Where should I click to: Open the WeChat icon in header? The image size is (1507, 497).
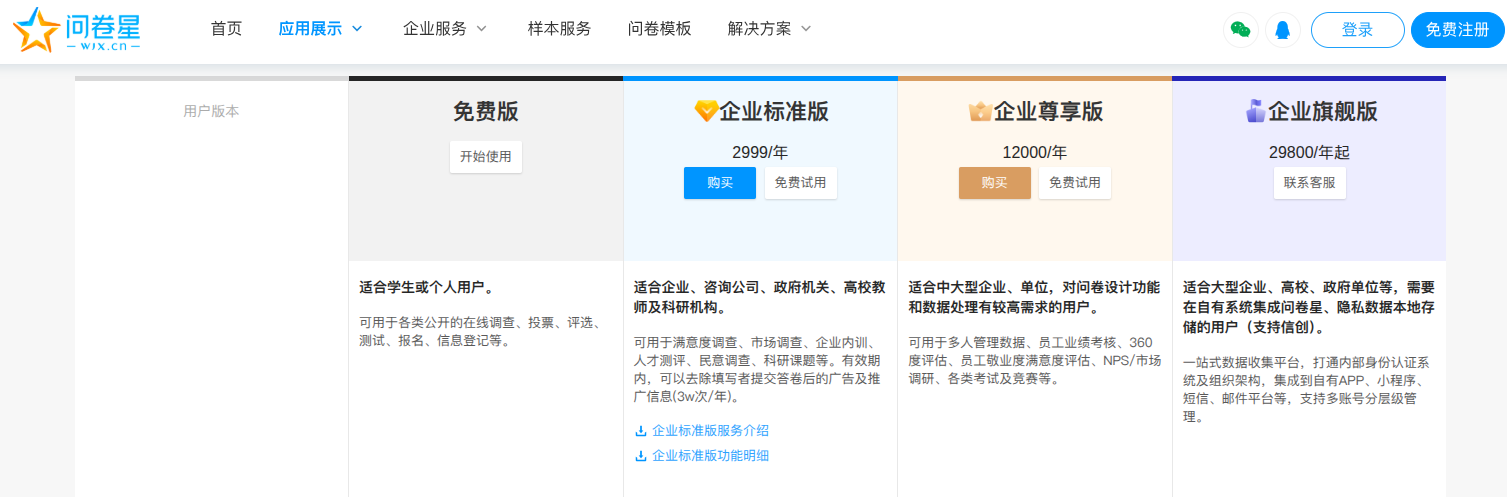(1241, 30)
